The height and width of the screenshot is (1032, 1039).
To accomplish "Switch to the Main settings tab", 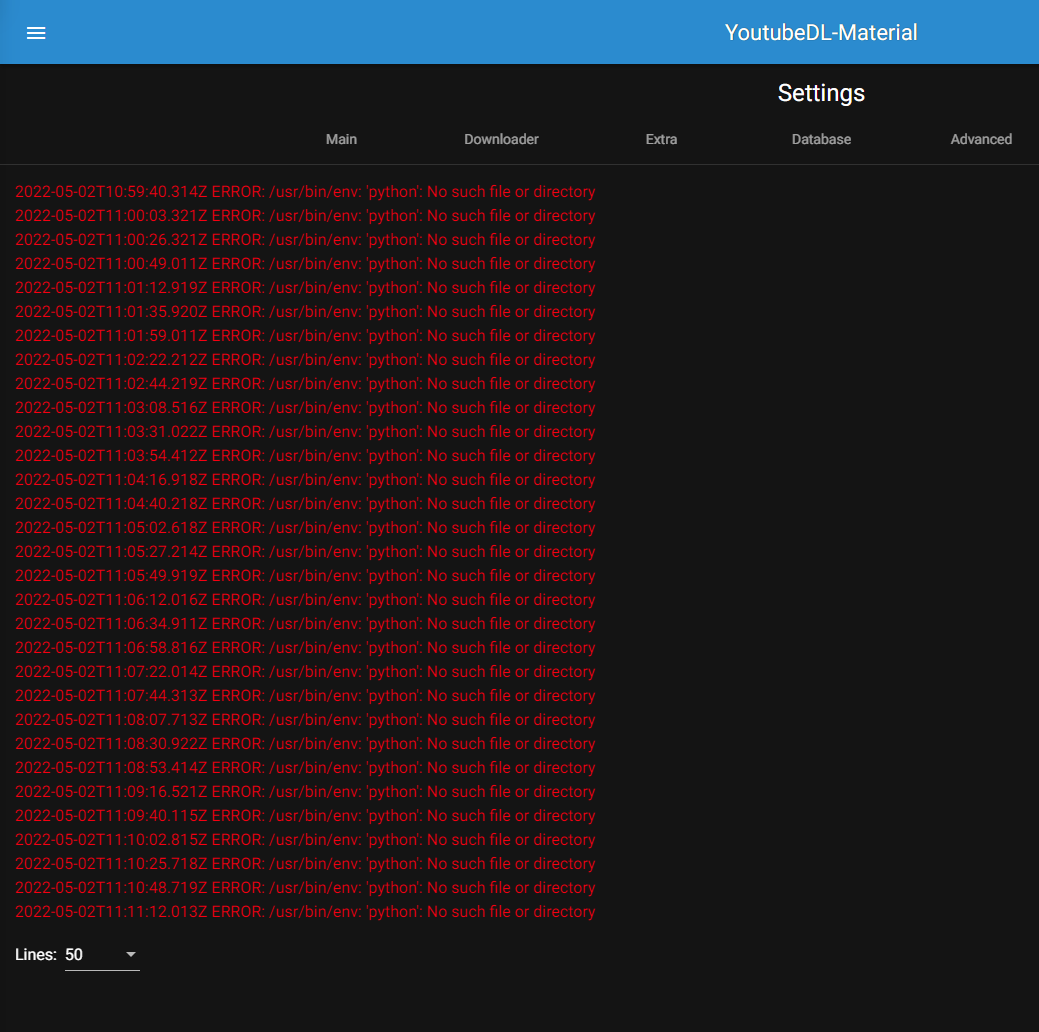I will (x=341, y=139).
